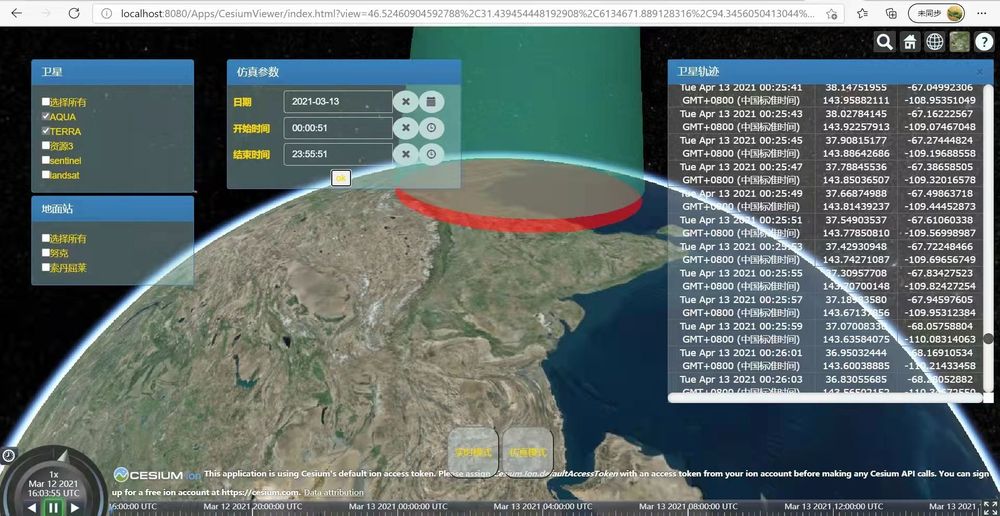
Task: Clear the 日期 date field
Action: point(406,101)
